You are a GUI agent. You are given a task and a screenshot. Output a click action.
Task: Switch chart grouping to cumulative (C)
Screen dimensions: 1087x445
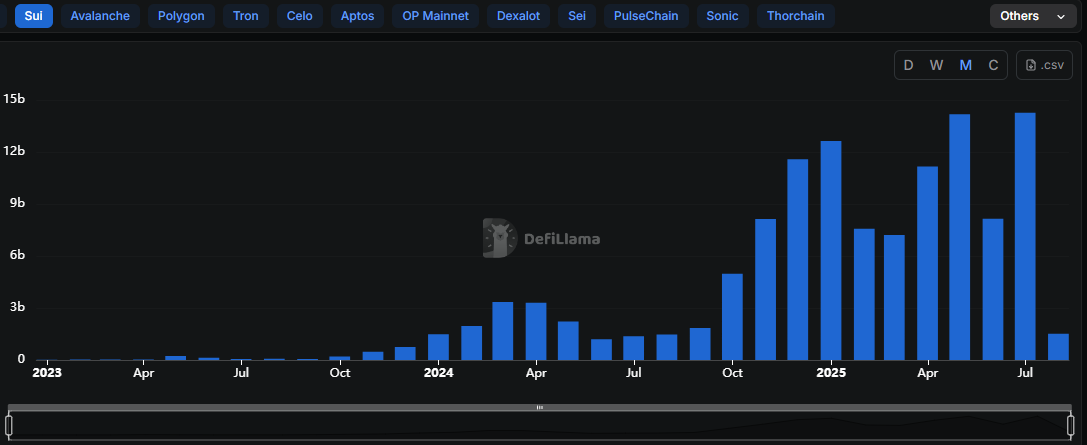pos(993,65)
